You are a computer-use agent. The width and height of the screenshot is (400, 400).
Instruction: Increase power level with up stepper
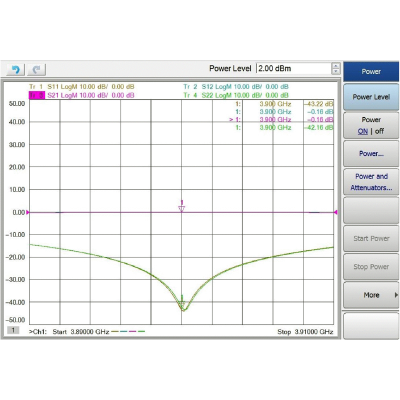click(x=336, y=65)
